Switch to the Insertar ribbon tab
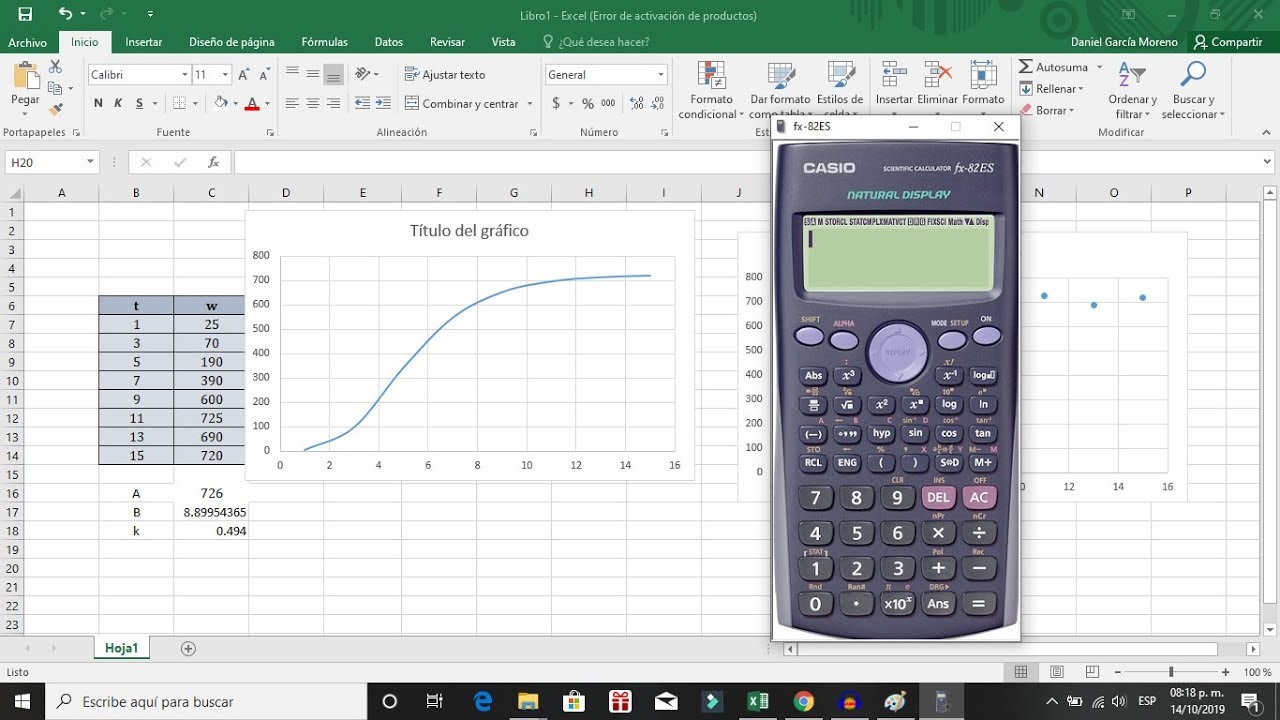Image resolution: width=1280 pixels, height=720 pixels. pyautogui.click(x=144, y=42)
